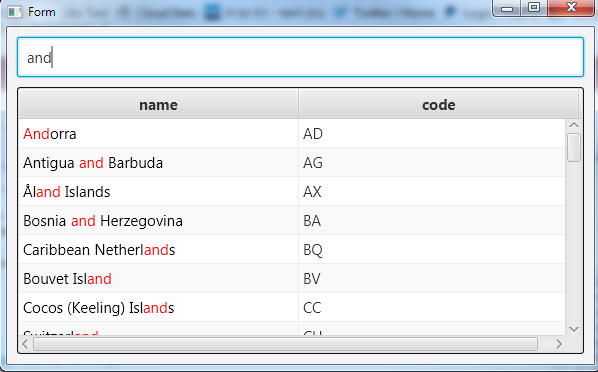Select the Bosnia and Herzegovina row
The width and height of the screenshot is (598, 372).
pyautogui.click(x=292, y=221)
